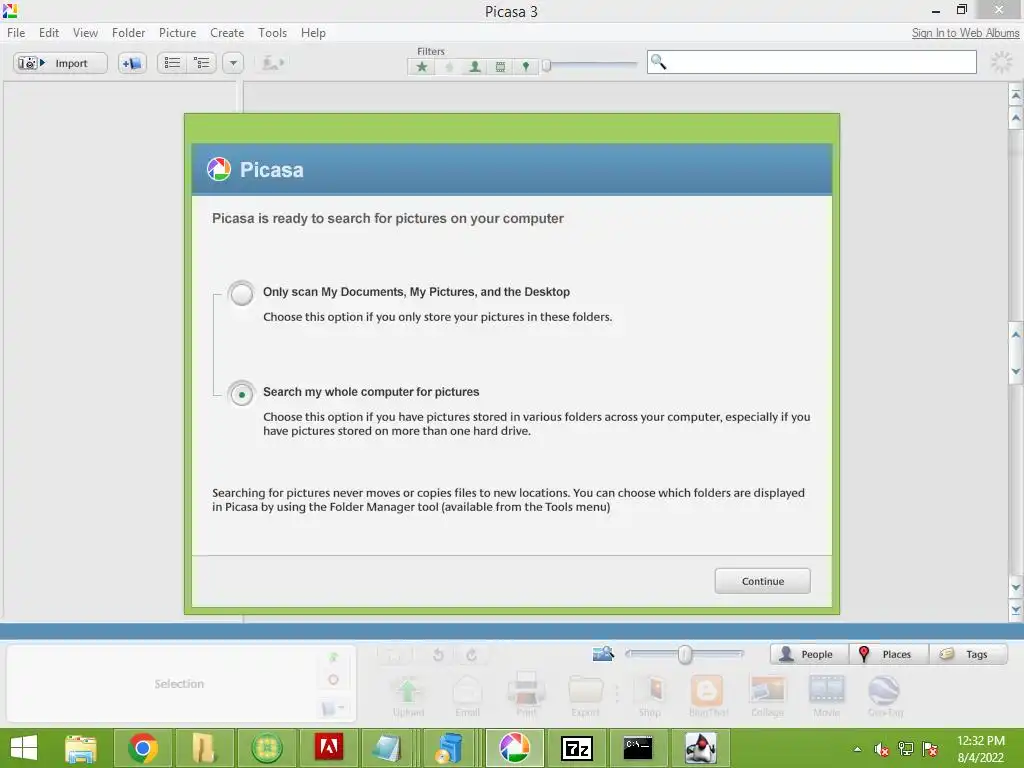Click rotate clockwise icon
Image resolution: width=1024 pixels, height=768 pixels.
click(472, 654)
